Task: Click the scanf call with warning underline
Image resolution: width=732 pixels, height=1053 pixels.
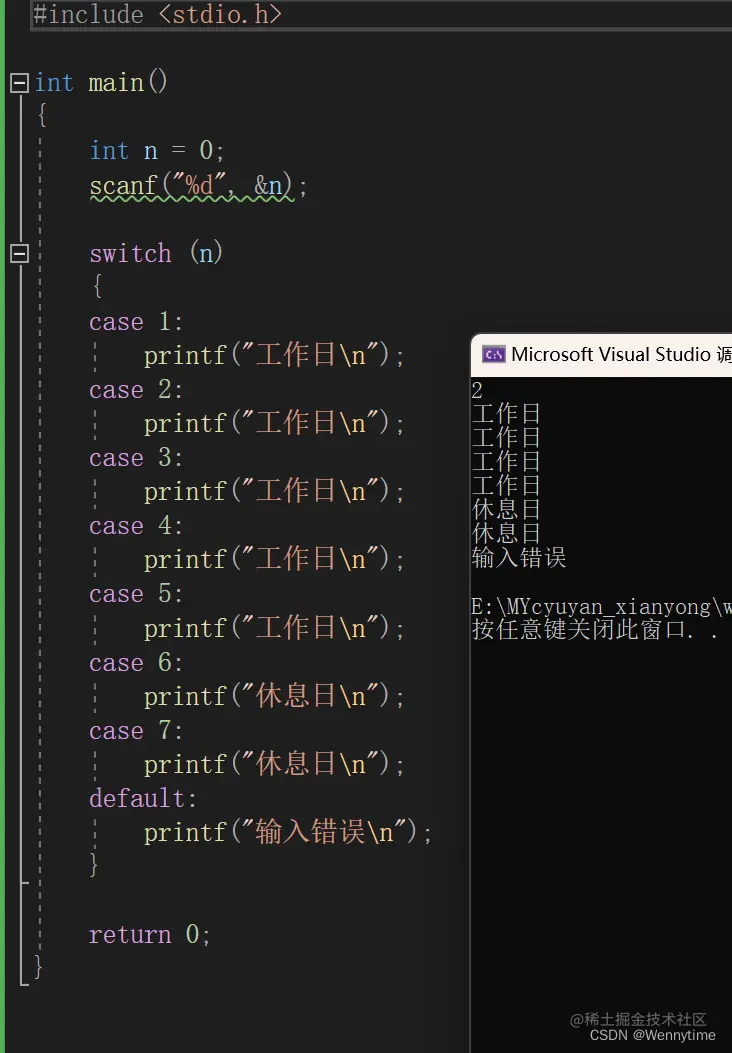Action: coord(199,185)
